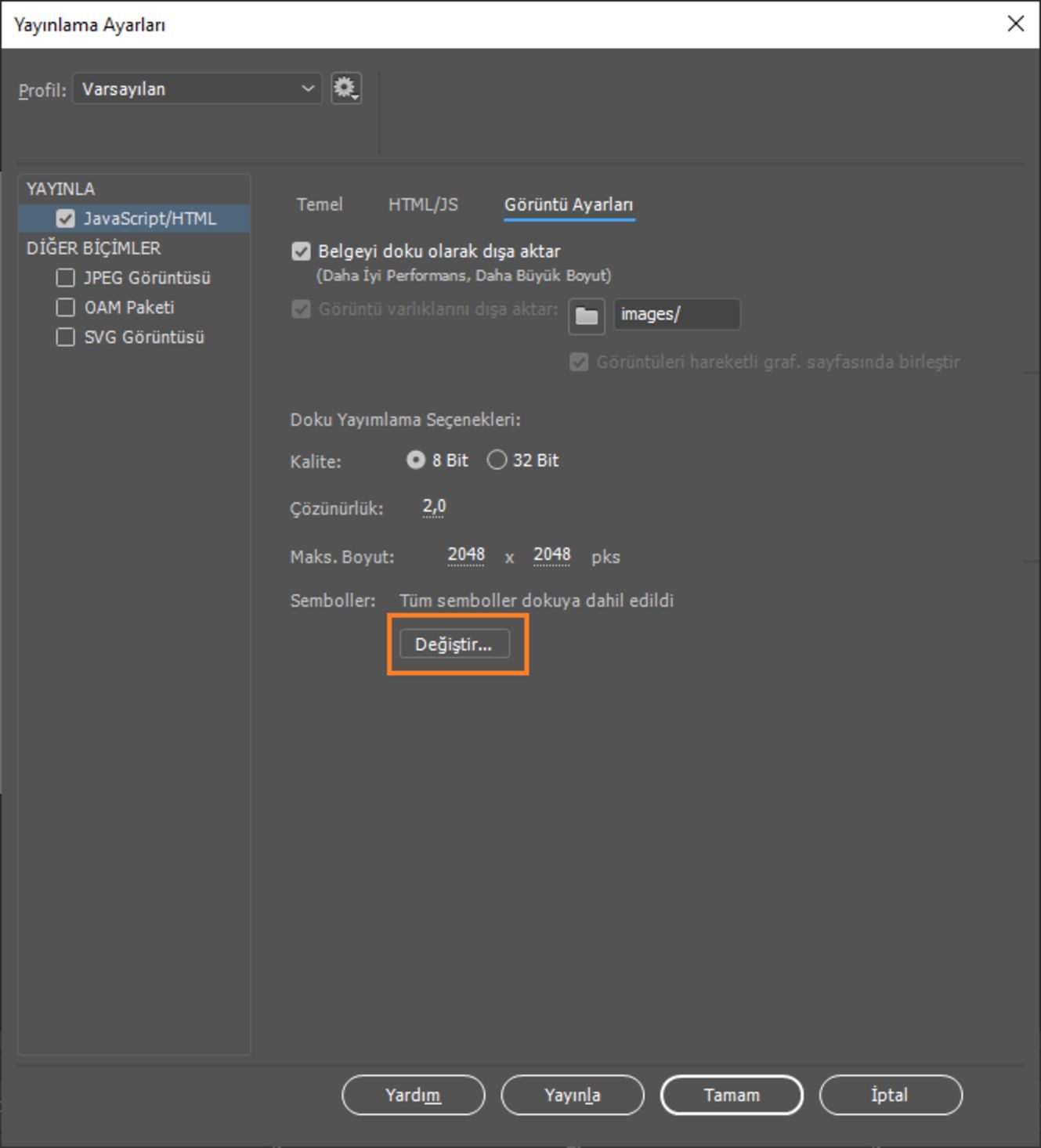Viewport: 1041px width, 1148px height.
Task: Open the profile options gear icon
Action: (x=346, y=88)
